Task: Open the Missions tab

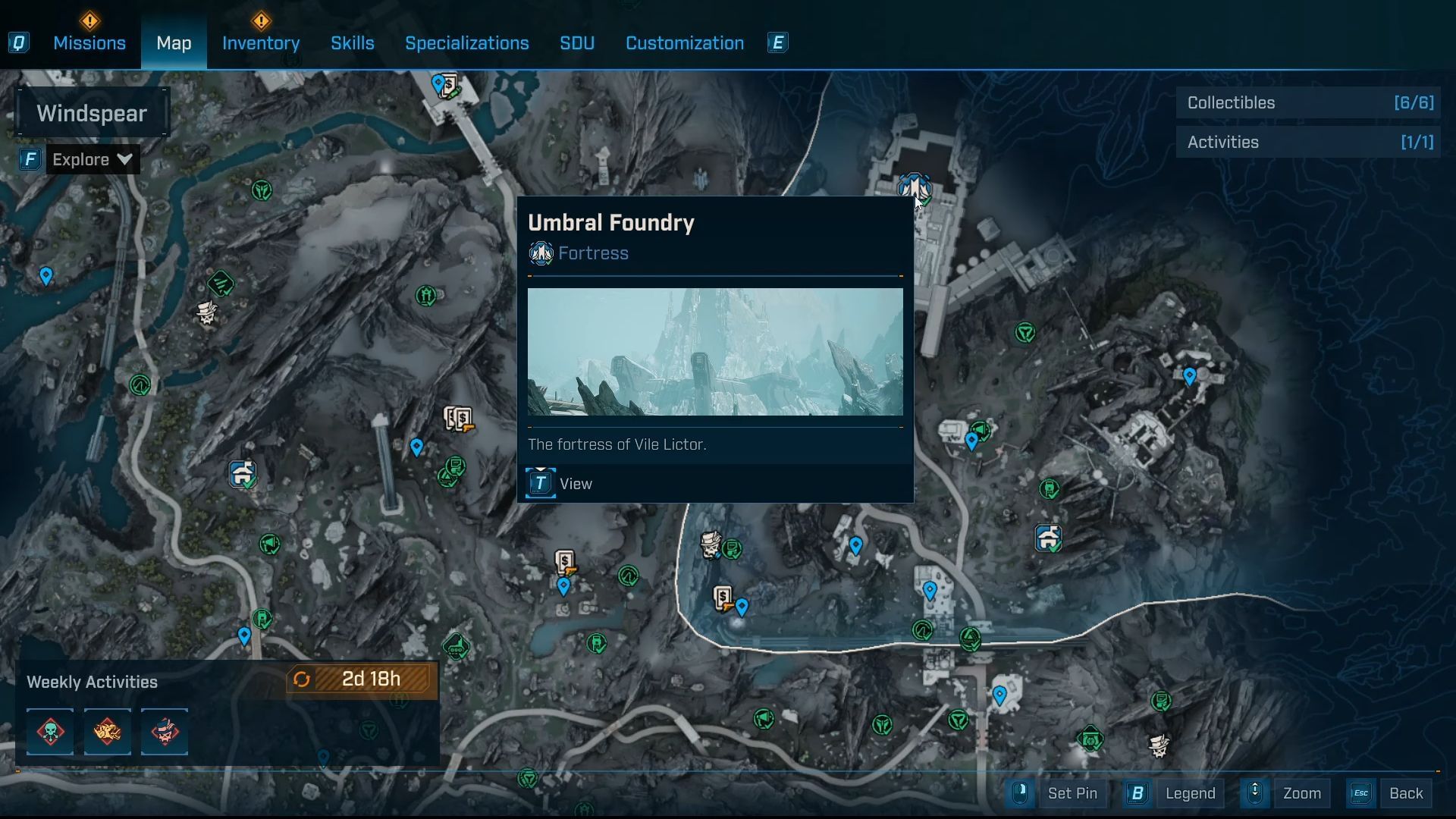Action: coord(89,43)
